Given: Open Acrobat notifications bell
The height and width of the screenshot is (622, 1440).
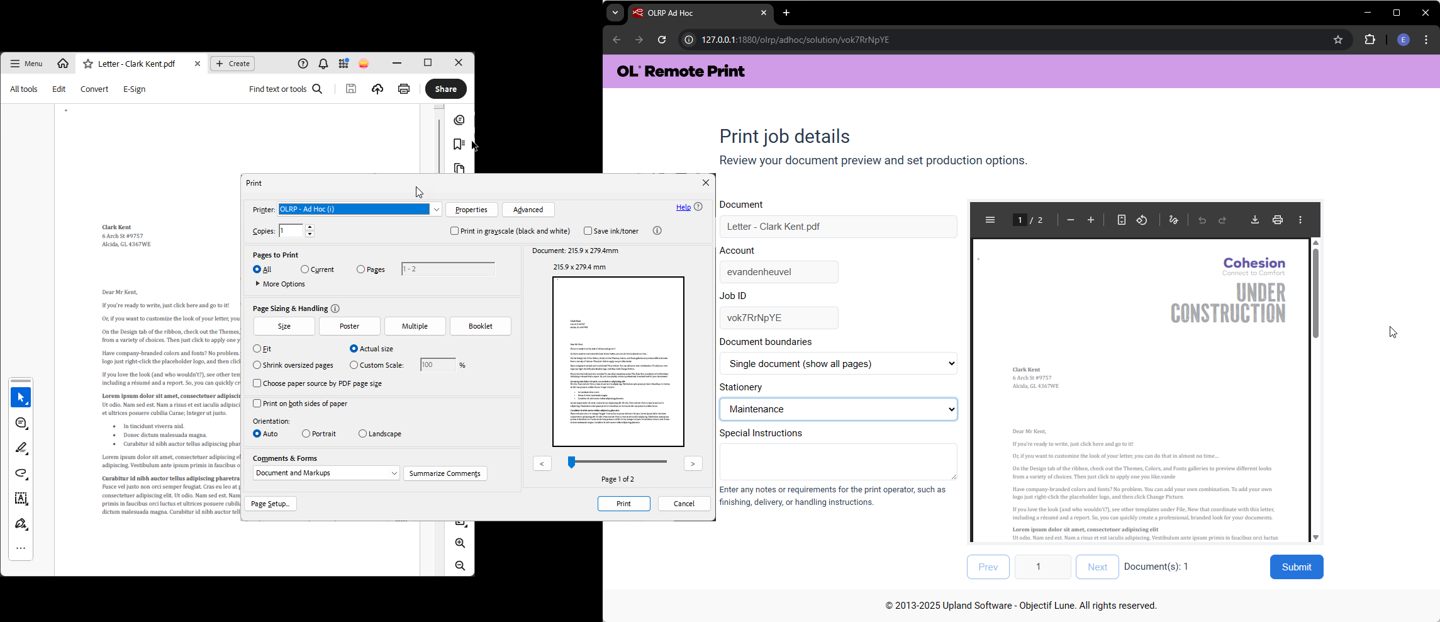Looking at the screenshot, I should (323, 64).
